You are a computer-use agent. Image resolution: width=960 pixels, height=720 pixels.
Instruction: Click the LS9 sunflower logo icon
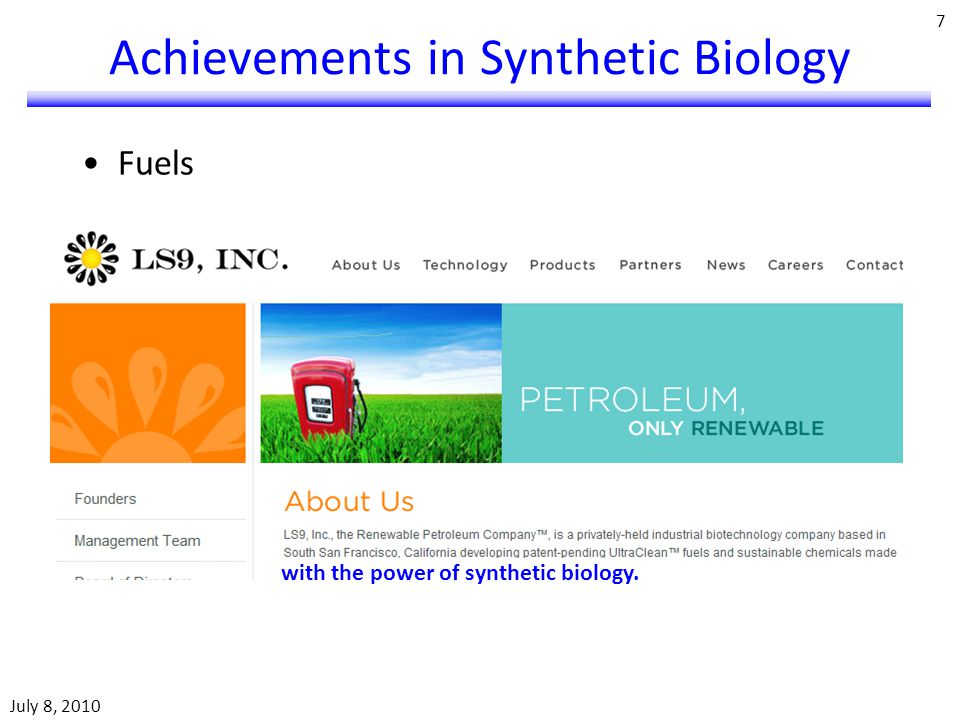(x=91, y=258)
